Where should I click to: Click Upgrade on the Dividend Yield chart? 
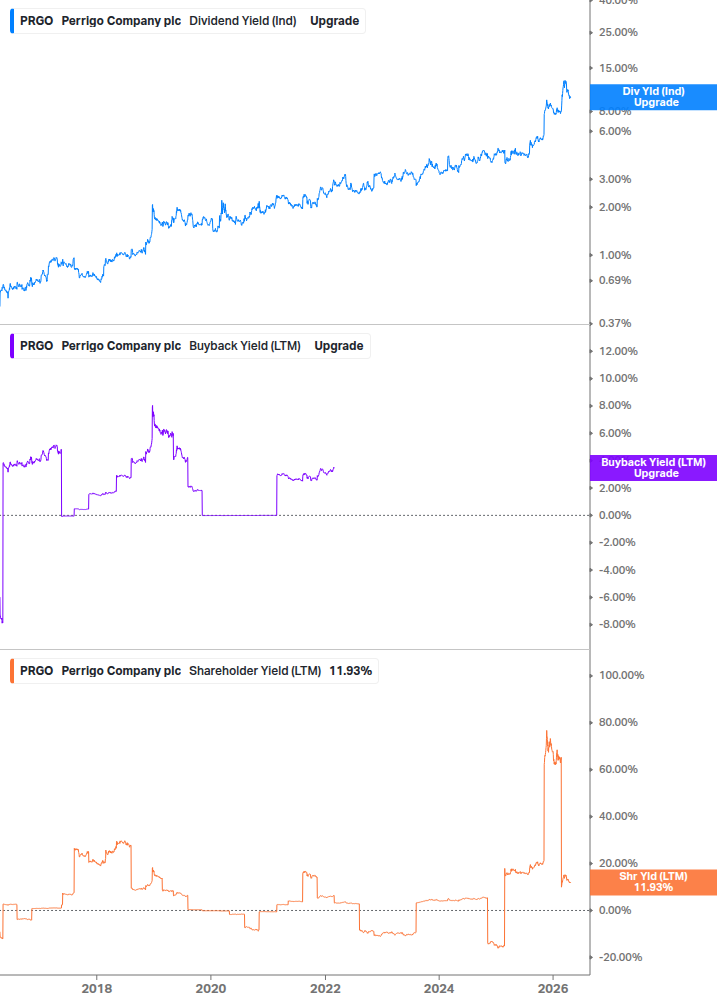334,20
